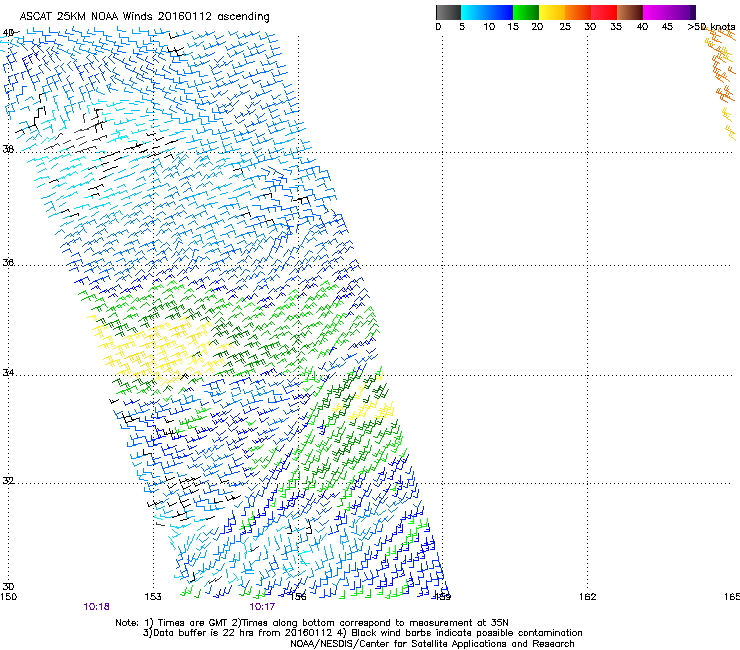
Task: Click the latitude label '32'
Action: pos(8,481)
